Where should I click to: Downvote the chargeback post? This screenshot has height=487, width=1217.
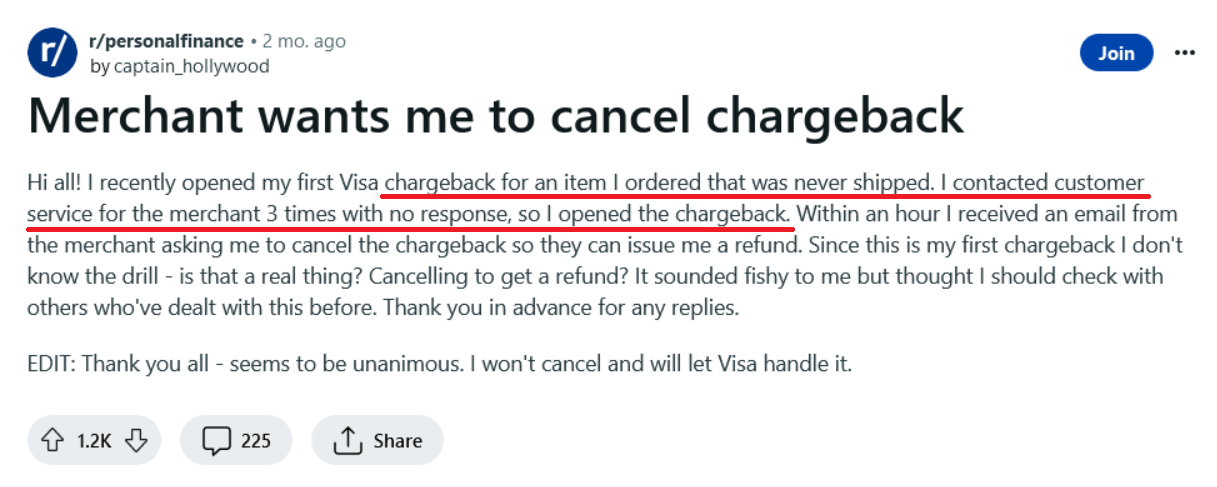[137, 440]
